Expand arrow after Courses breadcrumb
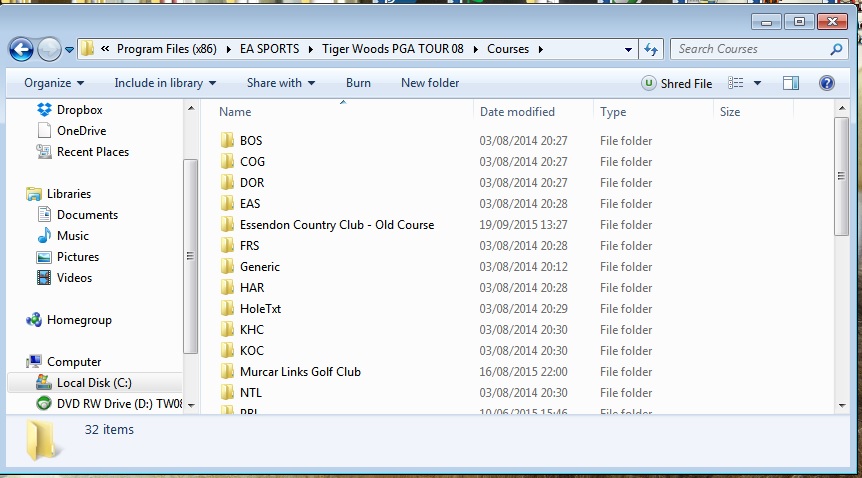The image size is (862, 478). pyautogui.click(x=541, y=50)
